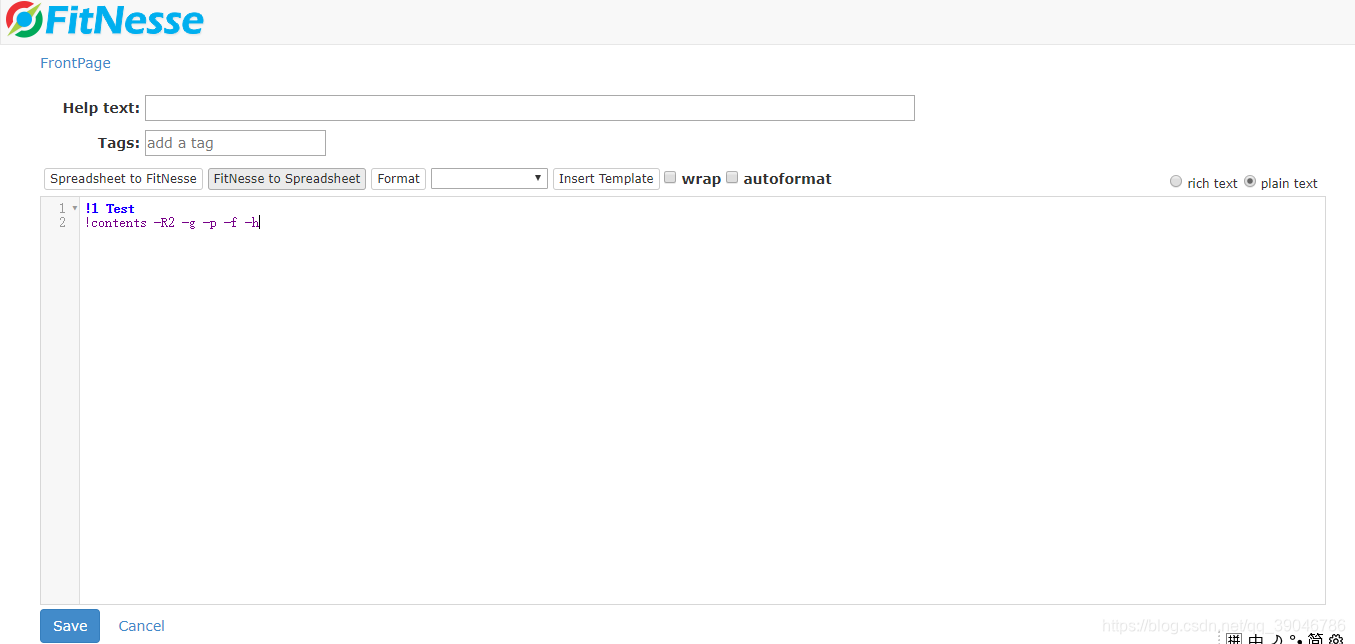Click the '!contents -R2 -g -p -f -h' line
Image resolution: width=1355 pixels, height=644 pixels.
coord(172,223)
